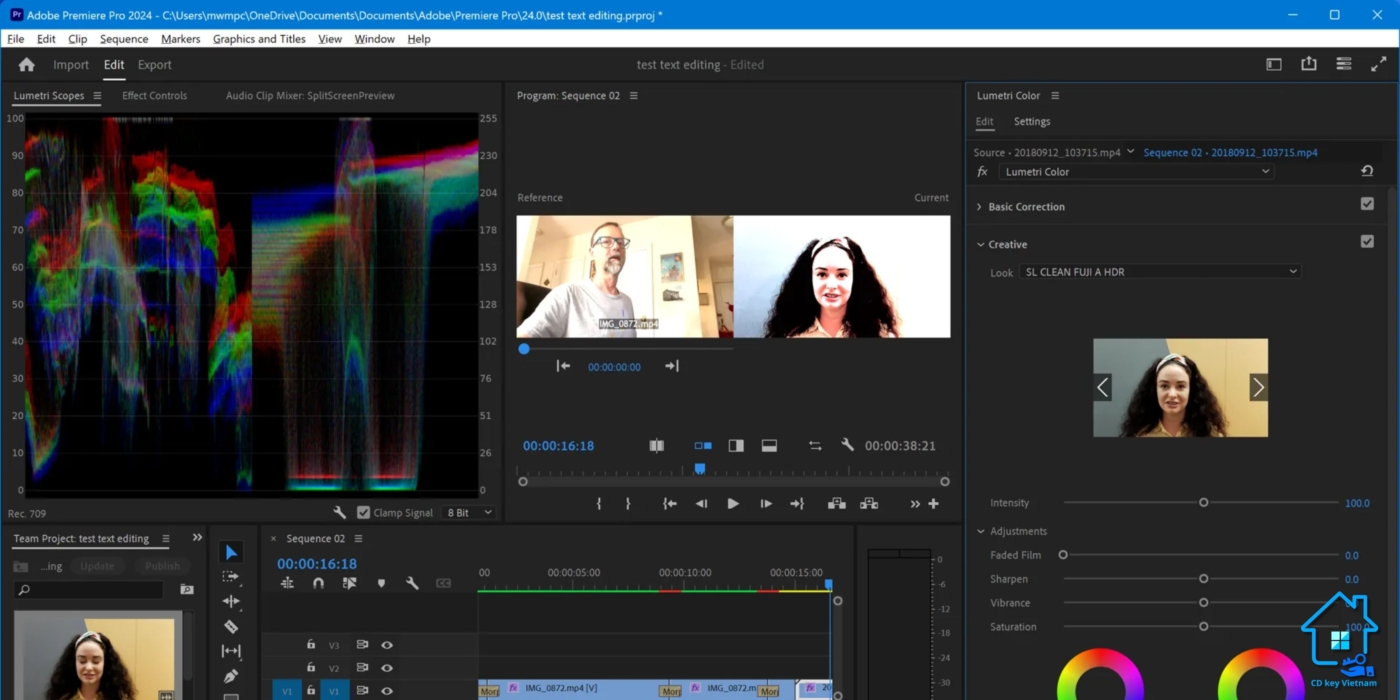1400x700 pixels.
Task: Toggle V3 track output eye
Action: (387, 645)
